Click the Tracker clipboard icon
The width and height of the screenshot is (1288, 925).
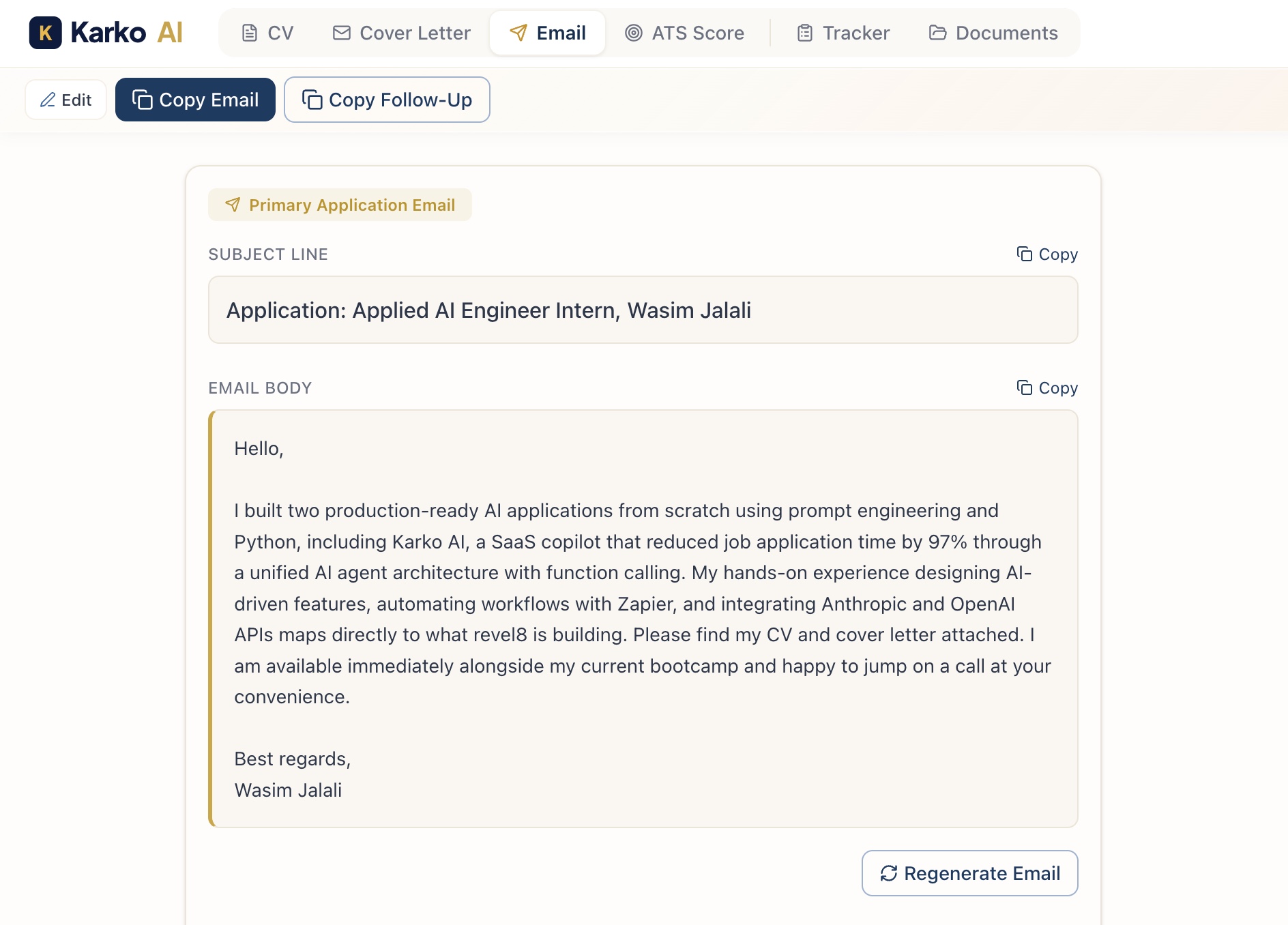(x=805, y=31)
